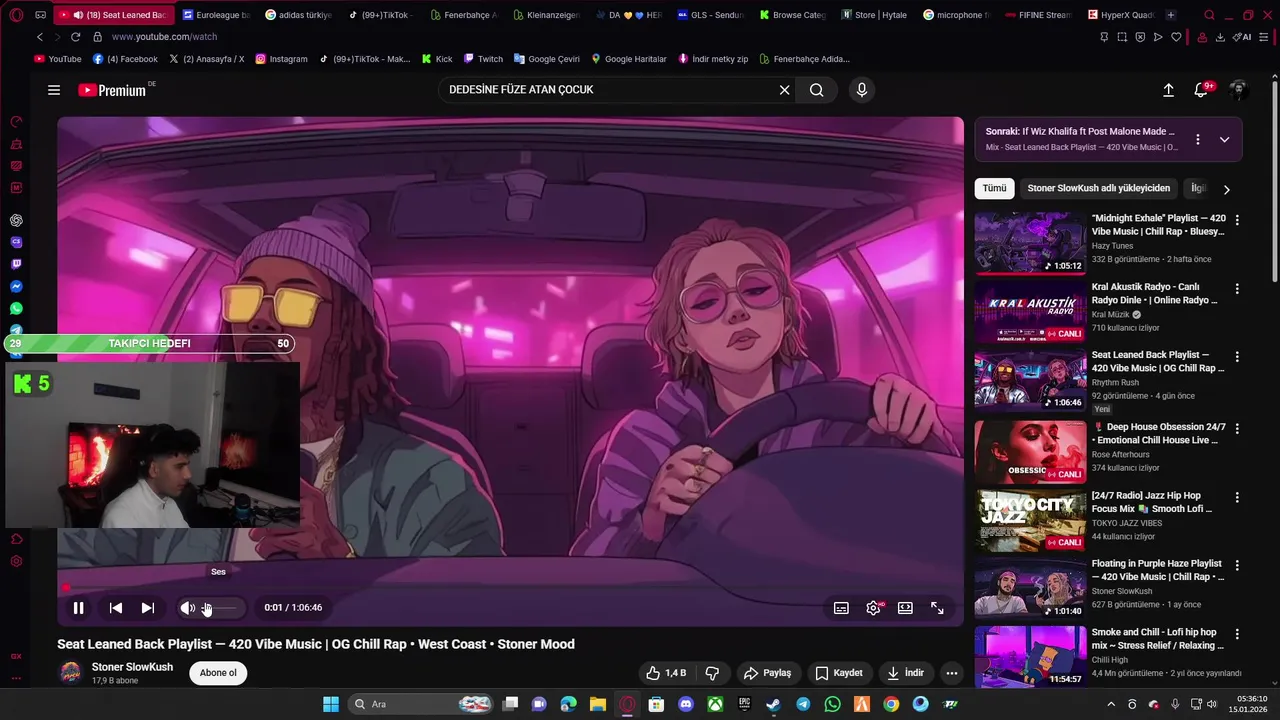Open Messenger in the Opera sidebar

(16, 287)
